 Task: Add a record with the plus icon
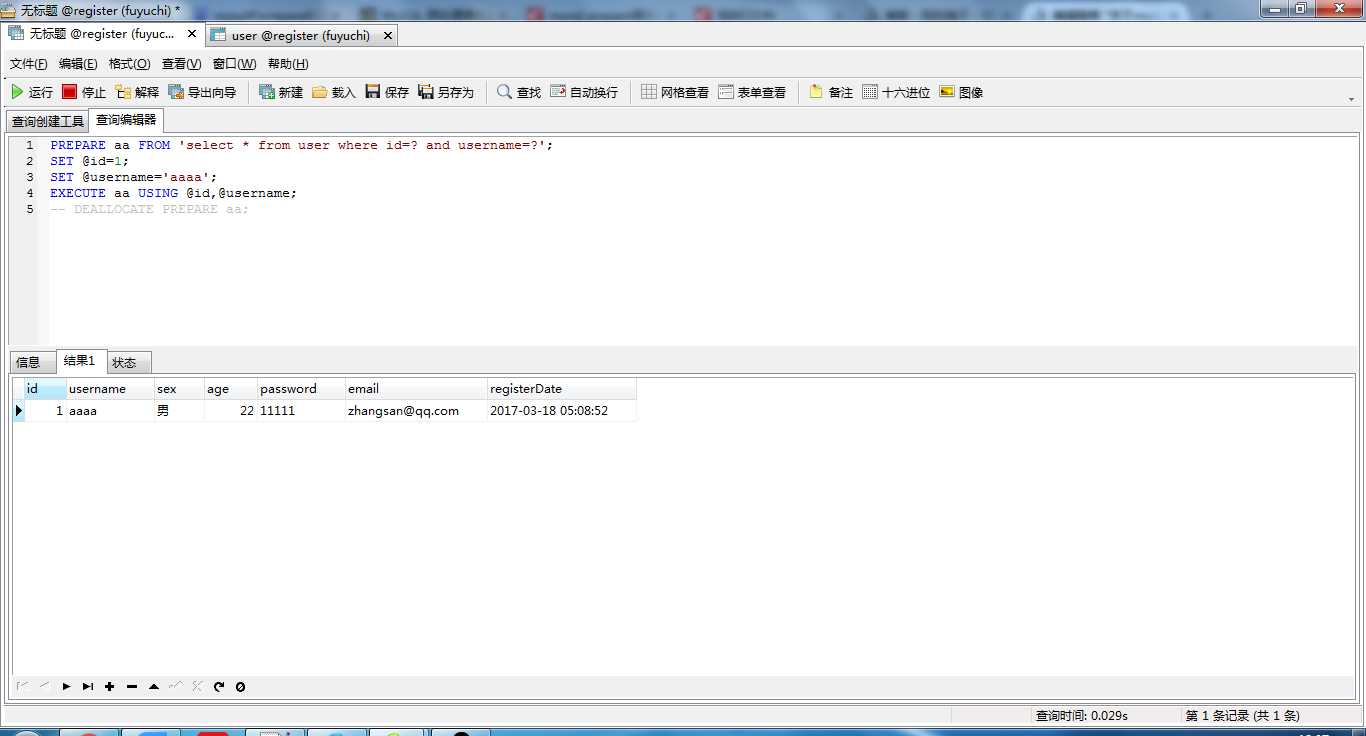coord(110,687)
